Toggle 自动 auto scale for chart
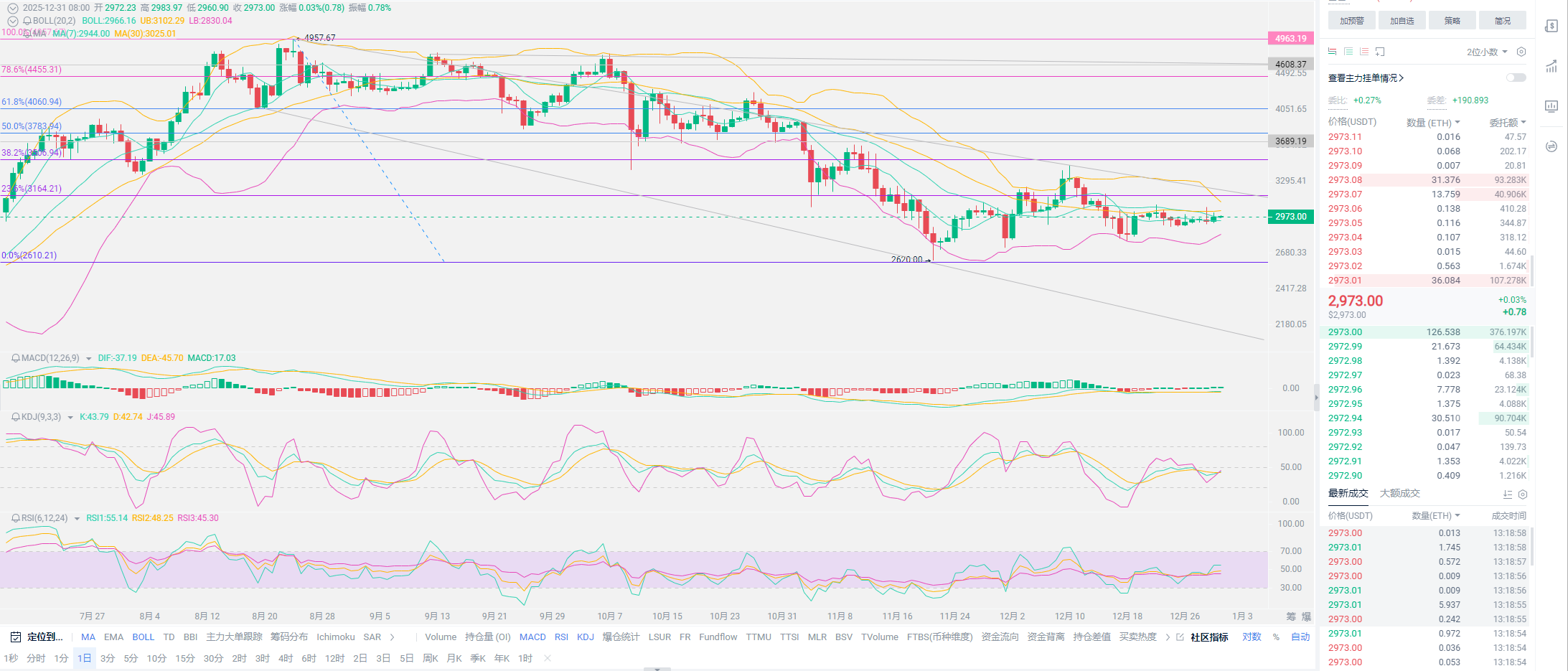The image size is (1568, 671). coord(1300,637)
